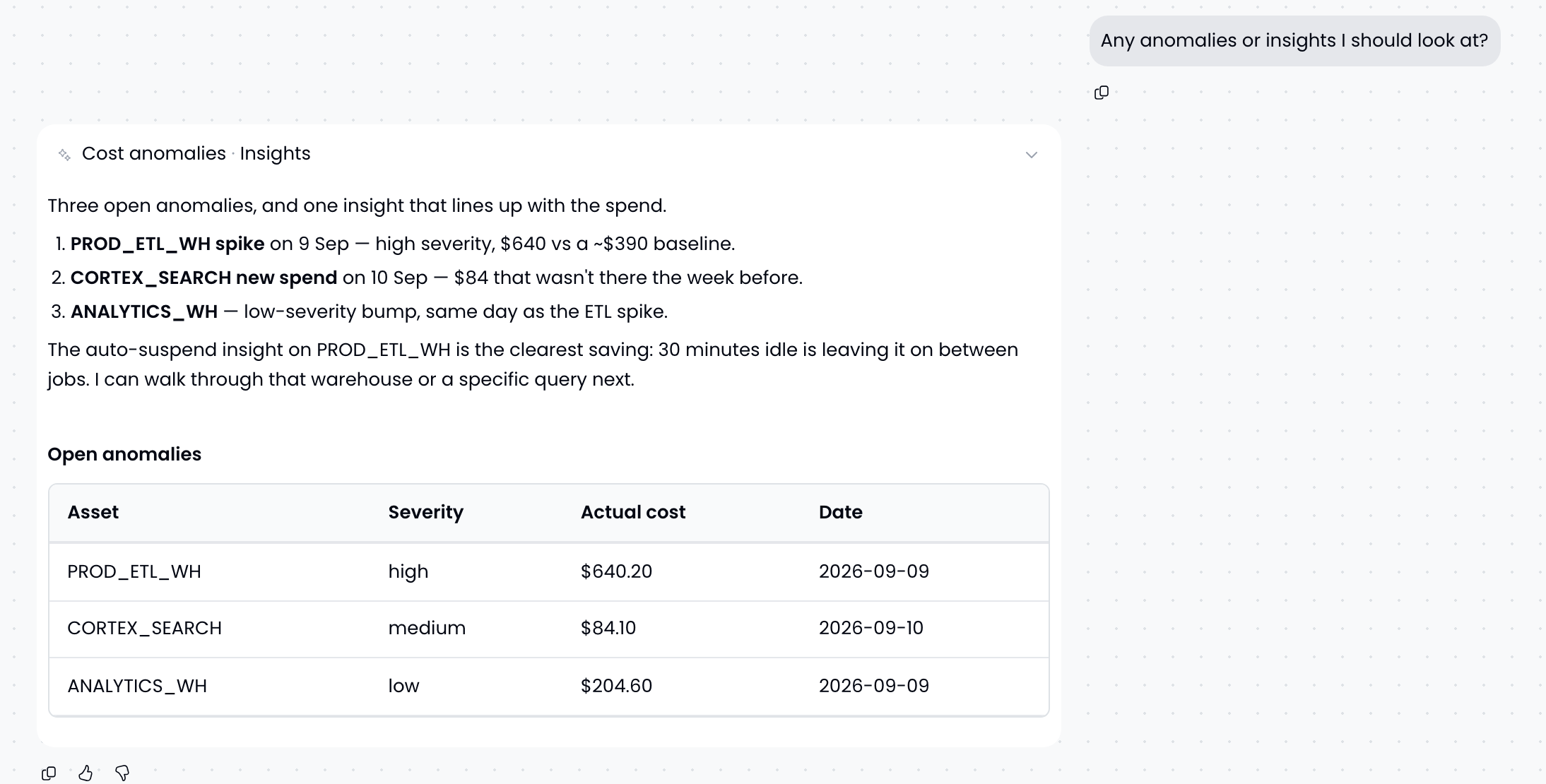
Task: Give thumbs down on the response
Action: 122,773
